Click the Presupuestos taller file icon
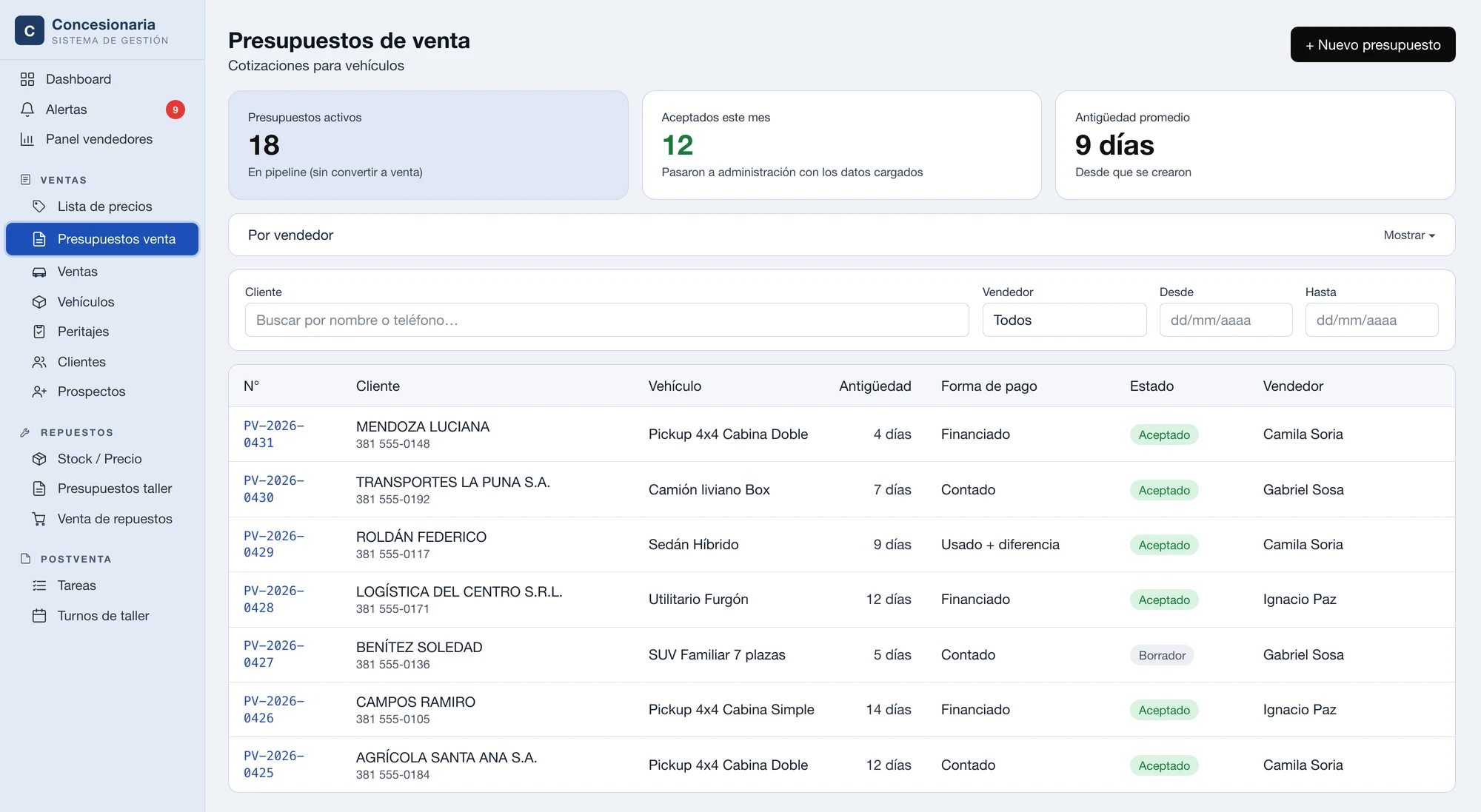This screenshot has width=1481, height=812. 39,489
